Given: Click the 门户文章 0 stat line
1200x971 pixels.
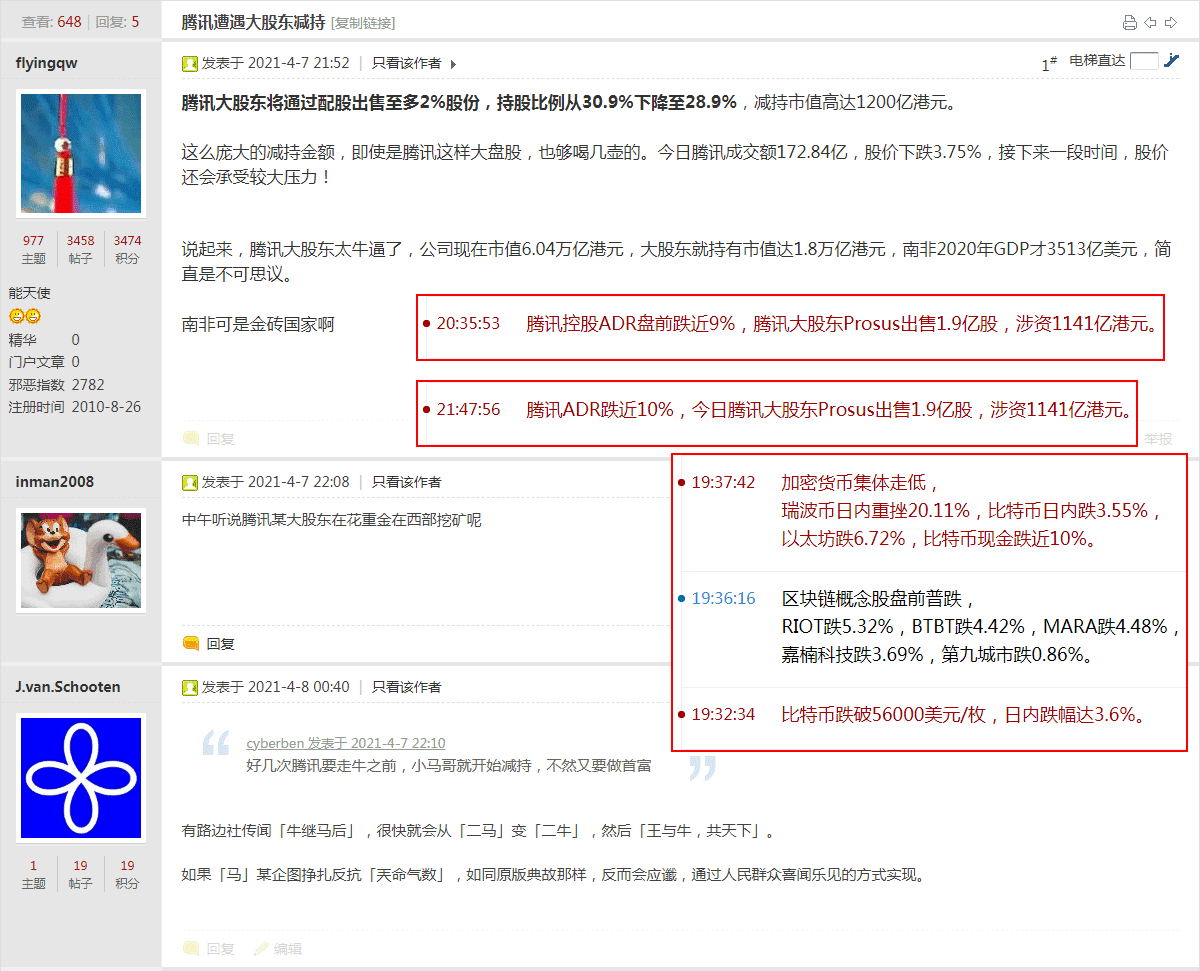Looking at the screenshot, I should coord(44,362).
